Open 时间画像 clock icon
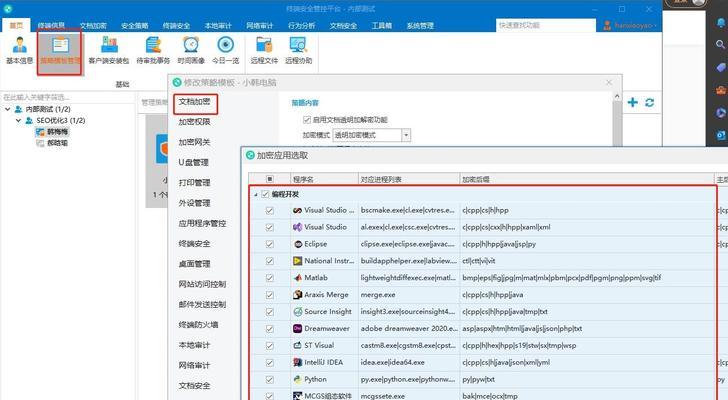The image size is (728, 400). [191, 45]
